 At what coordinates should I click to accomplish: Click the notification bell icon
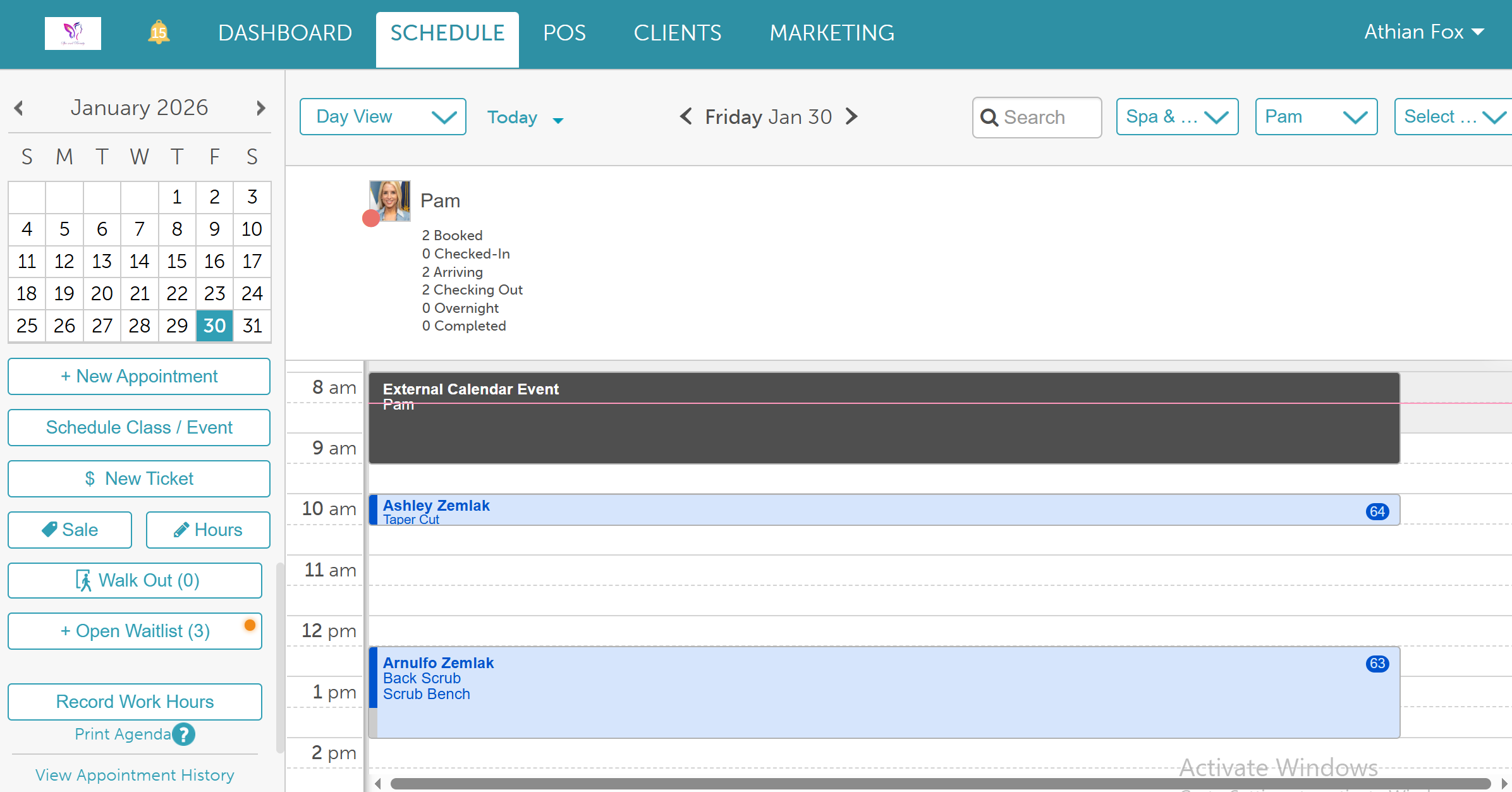coord(159,32)
